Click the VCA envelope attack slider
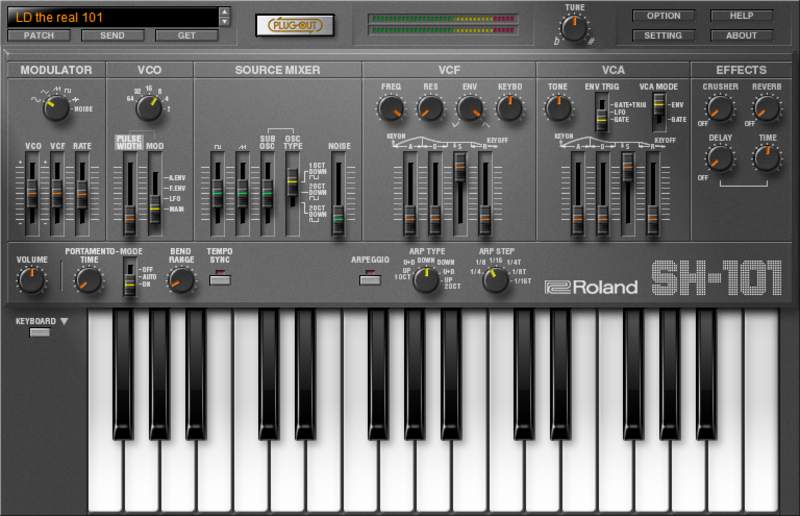The width and height of the screenshot is (800, 516). pyautogui.click(x=577, y=194)
